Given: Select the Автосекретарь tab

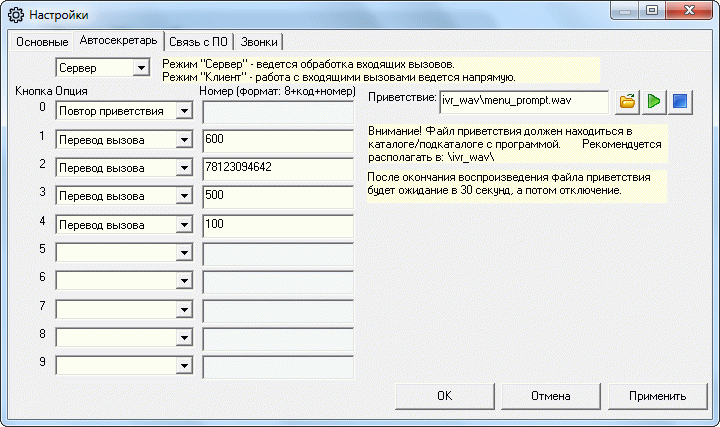Looking at the screenshot, I should [x=118, y=40].
